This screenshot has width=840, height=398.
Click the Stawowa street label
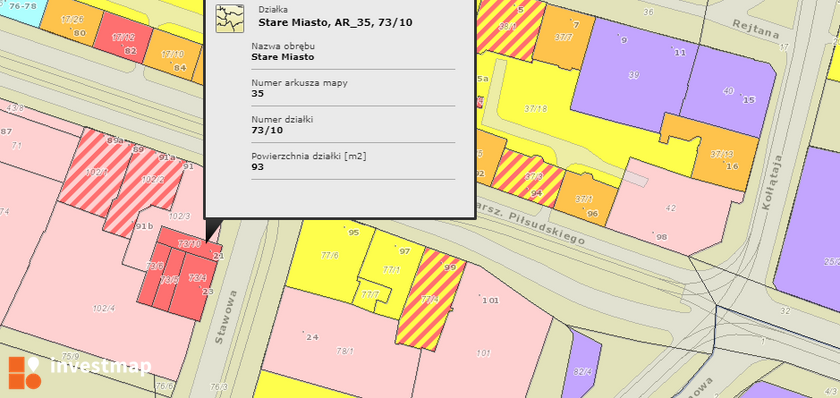pos(226,317)
